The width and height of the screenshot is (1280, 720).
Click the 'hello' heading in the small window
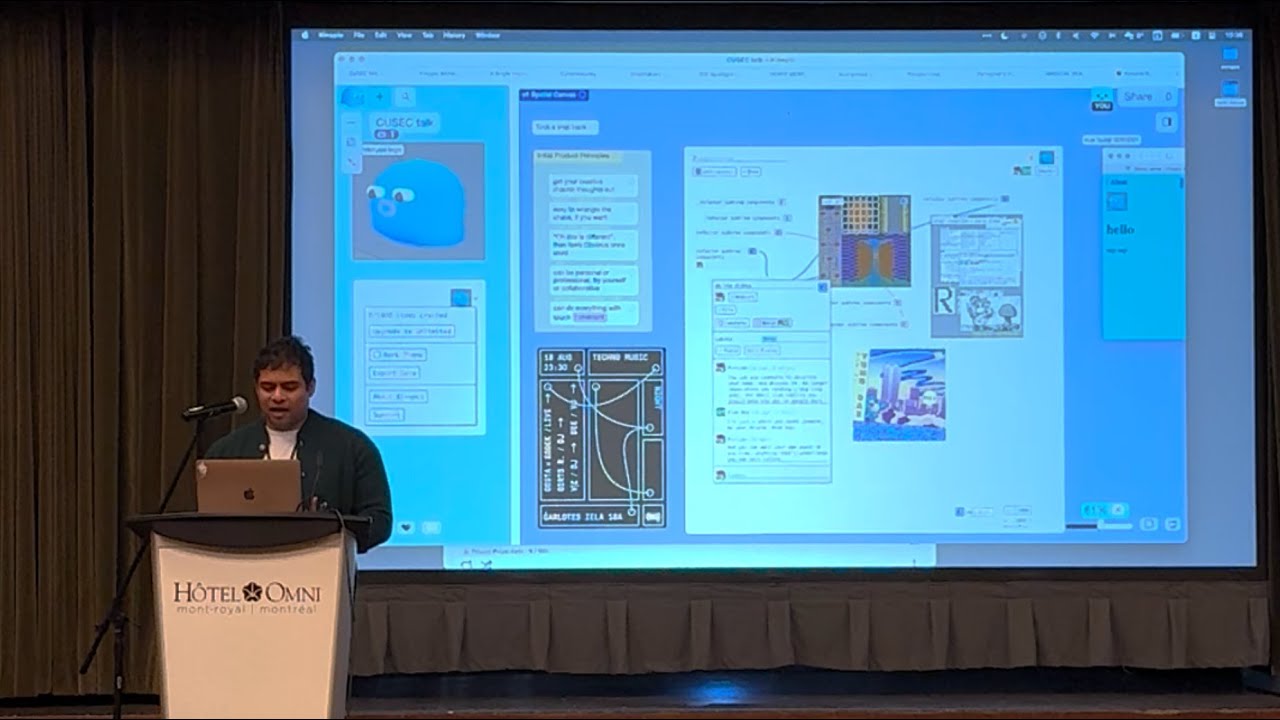tap(1120, 229)
